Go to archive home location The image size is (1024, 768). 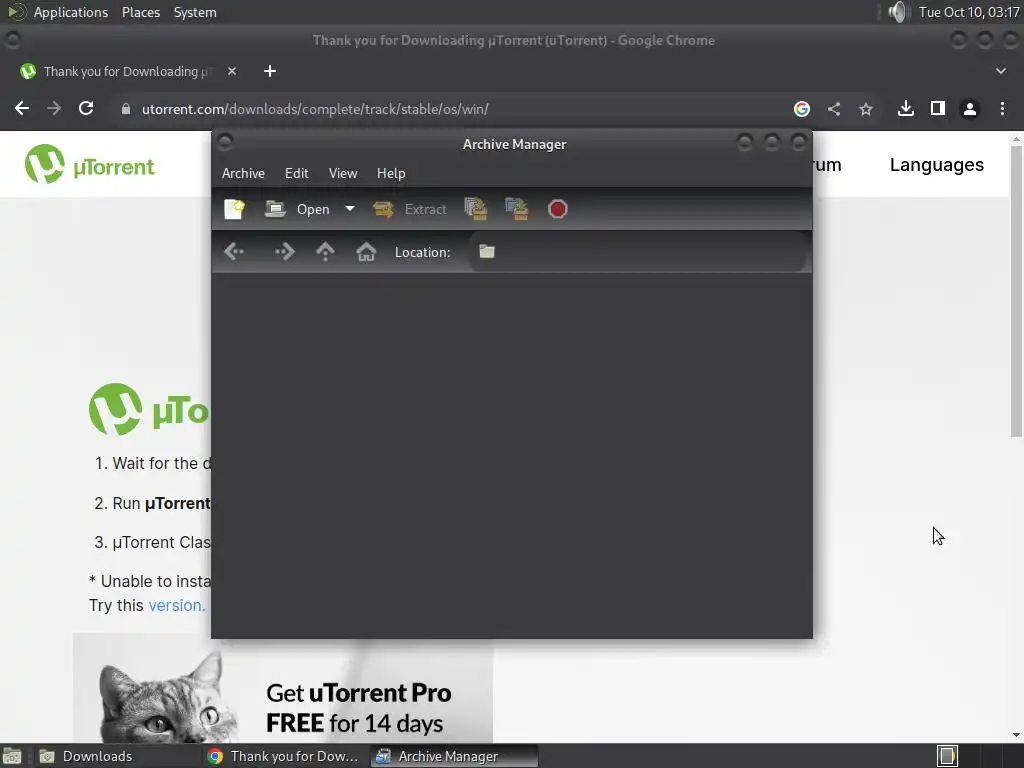(366, 251)
